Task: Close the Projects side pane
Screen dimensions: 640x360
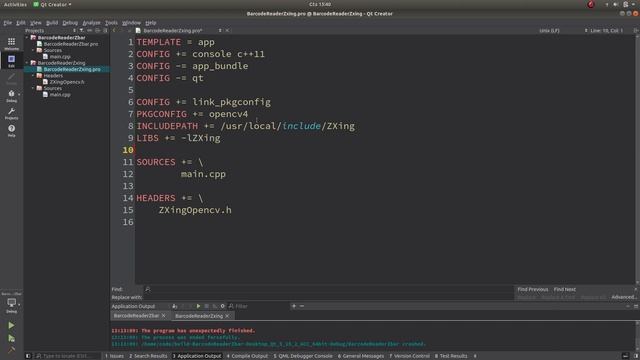Action: [x=105, y=31]
